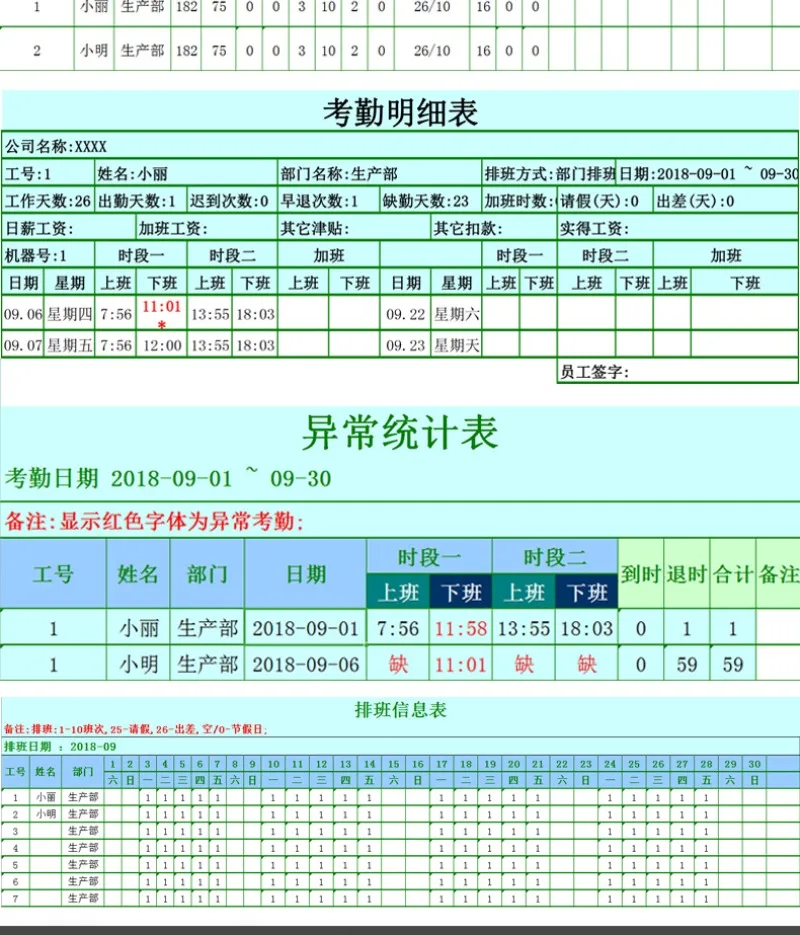Click the red 备注 abnormal attendance note
Viewport: 800px width, 935px height.
coord(154,521)
